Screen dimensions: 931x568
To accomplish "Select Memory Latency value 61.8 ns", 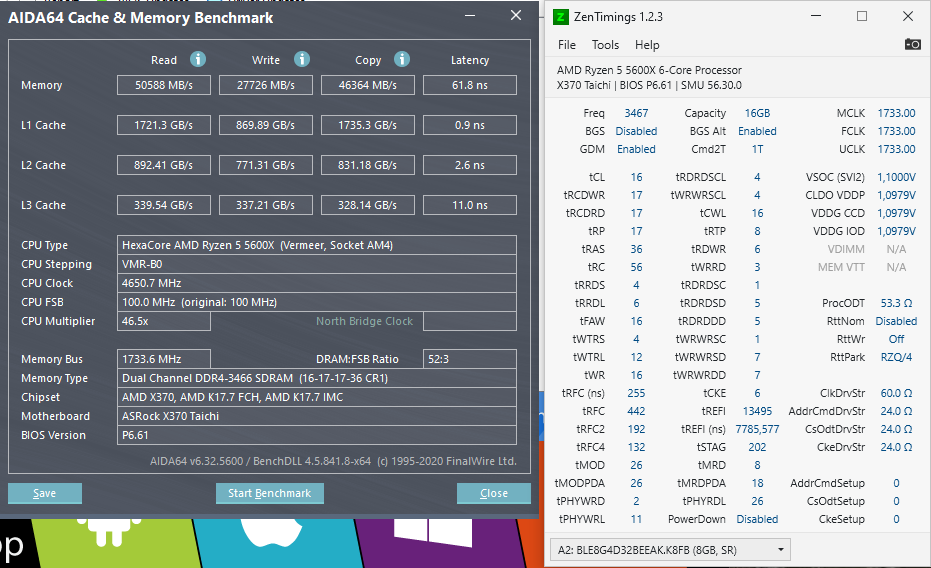I will click(470, 85).
